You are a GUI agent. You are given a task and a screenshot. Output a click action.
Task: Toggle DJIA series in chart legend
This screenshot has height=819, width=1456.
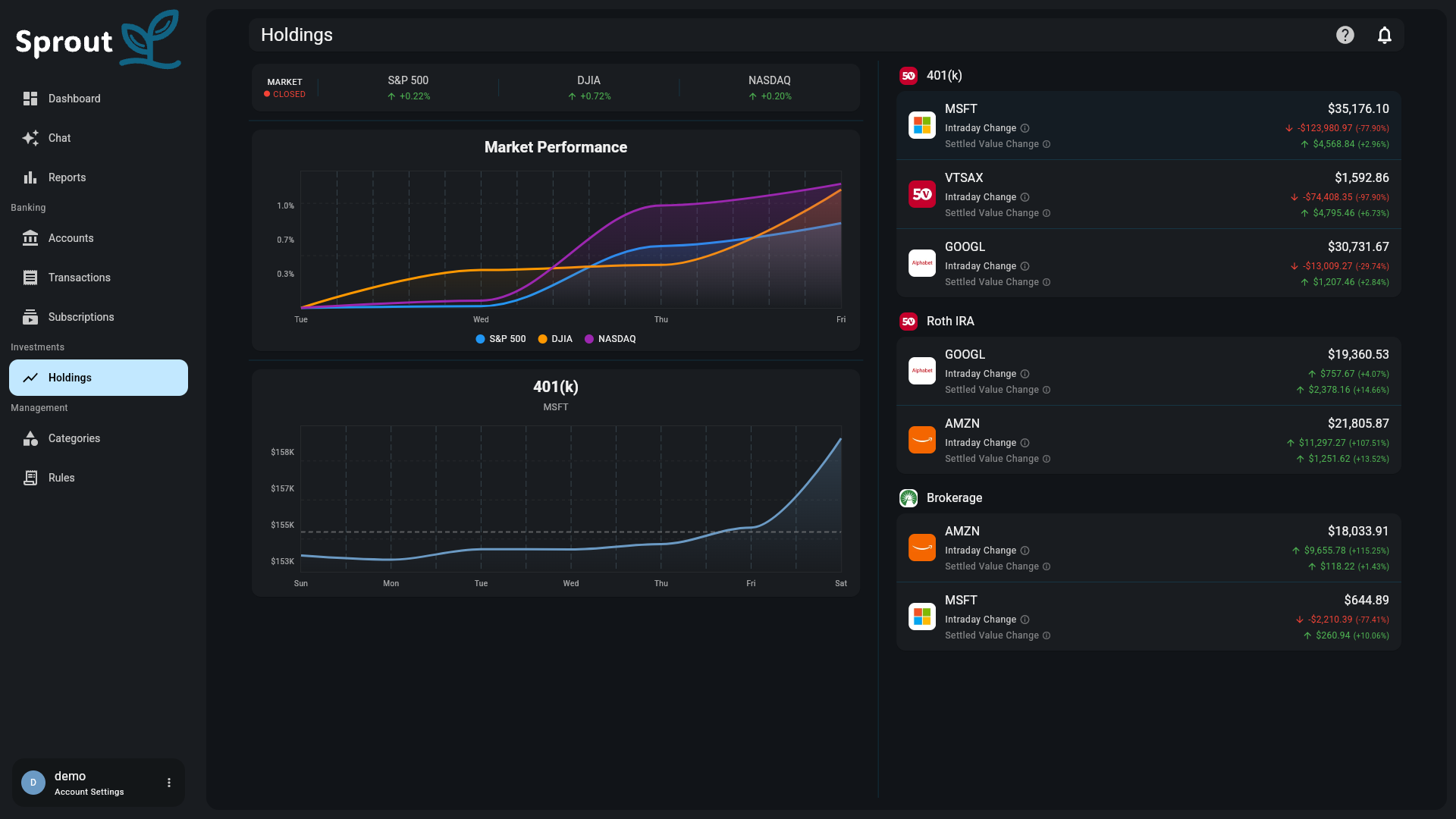555,339
